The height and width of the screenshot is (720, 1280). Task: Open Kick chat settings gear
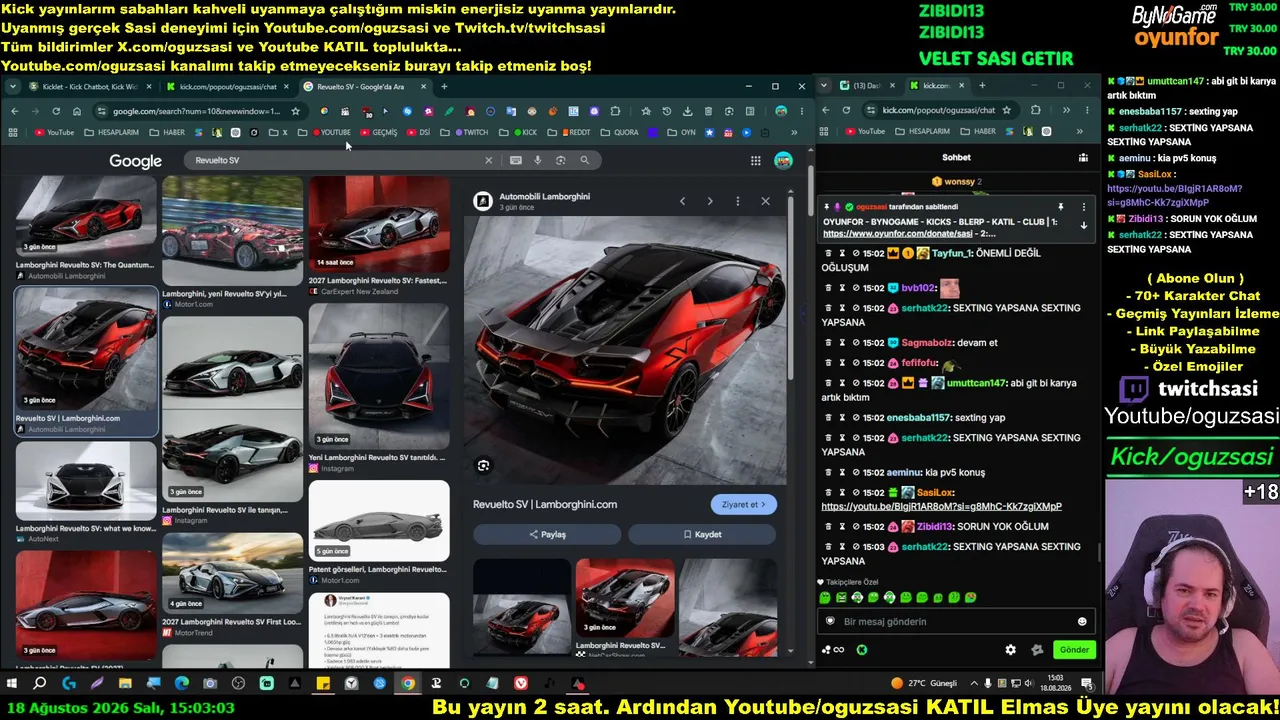(1010, 649)
